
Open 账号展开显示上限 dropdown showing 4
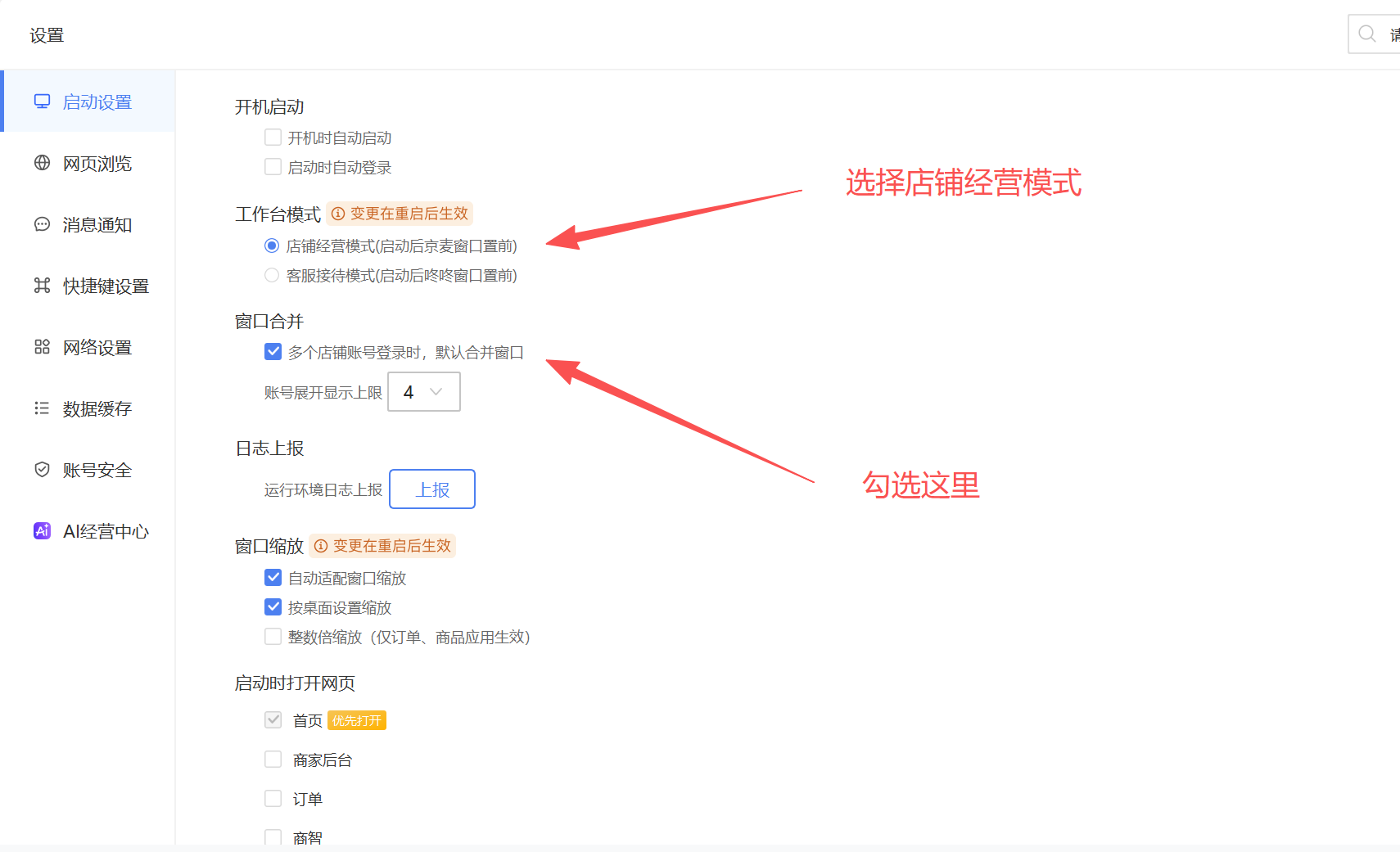coord(424,392)
